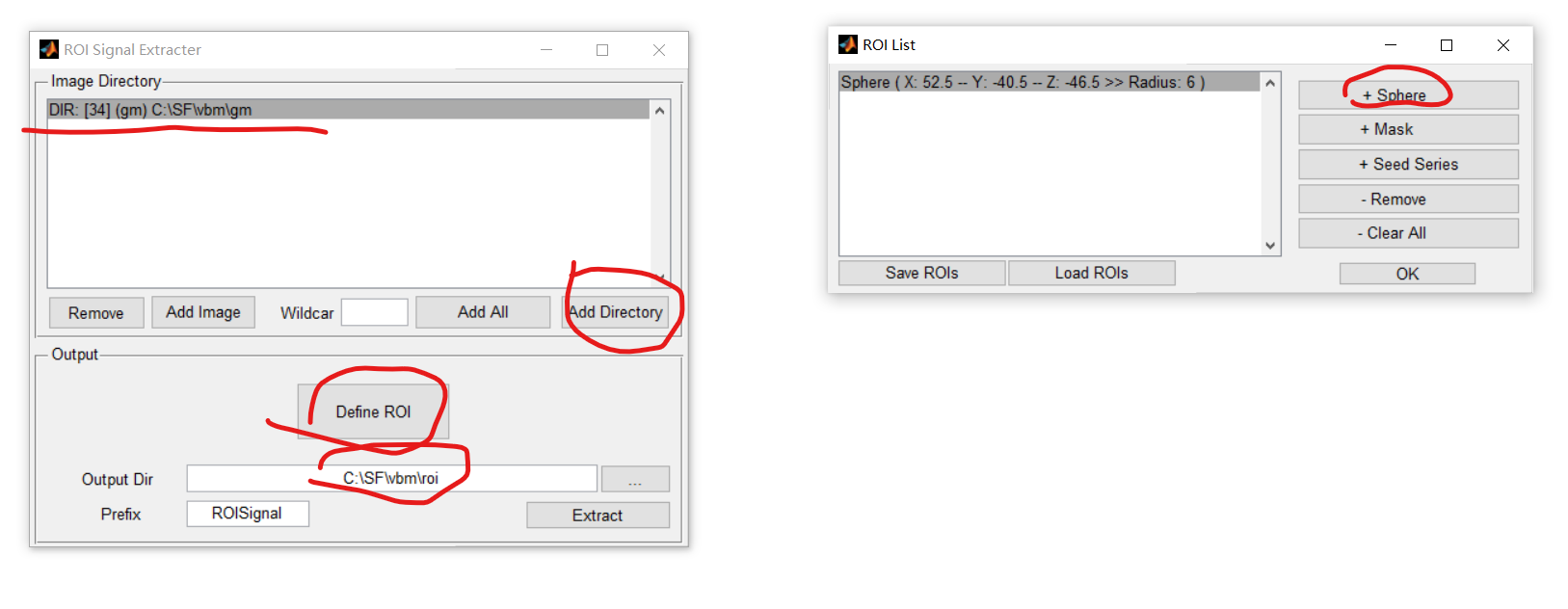
Task: Click ROI List scrollbar down arrow
Action: tap(1270, 246)
